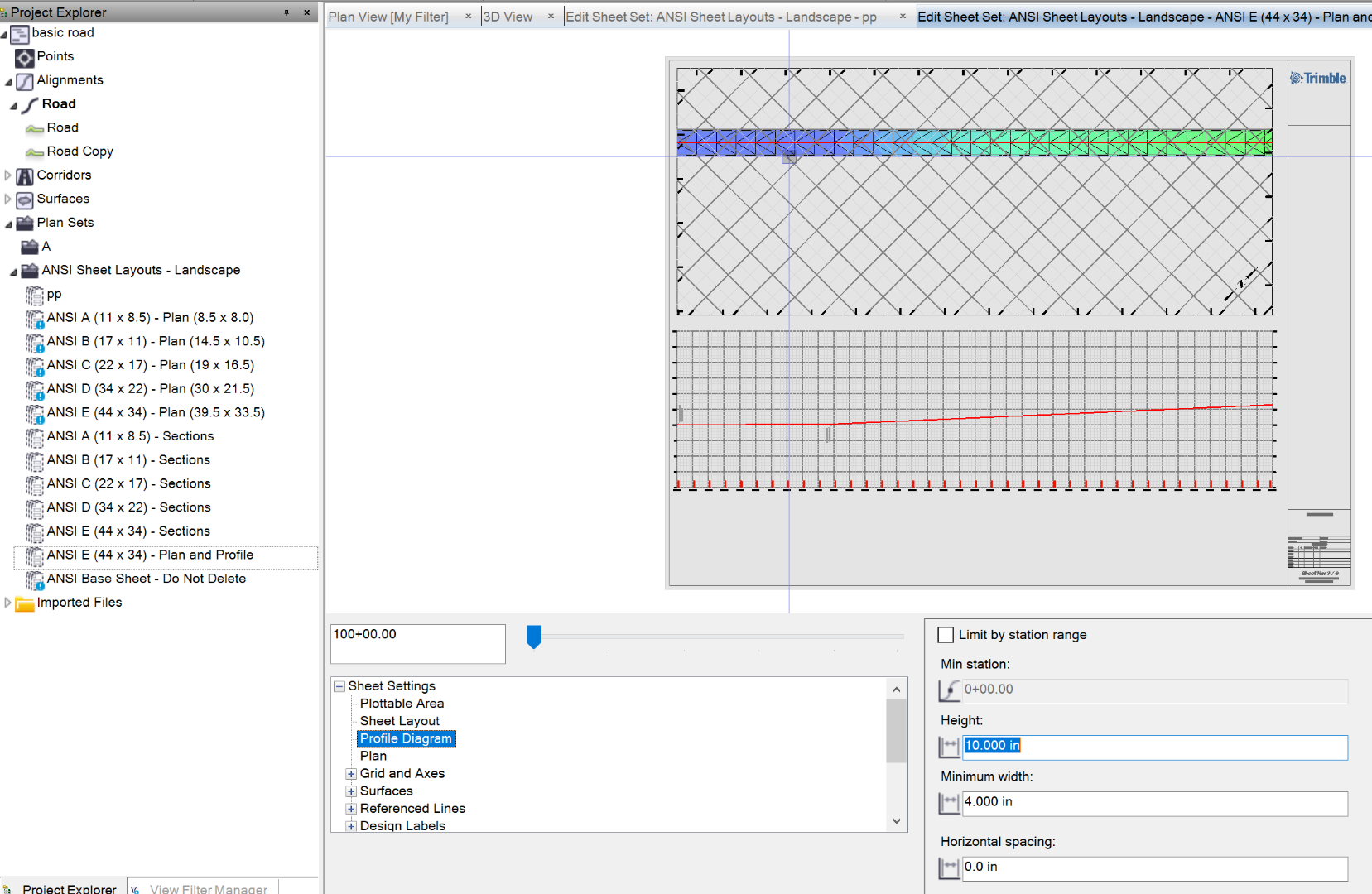Image resolution: width=1372 pixels, height=894 pixels.
Task: Expand Grid and Axes settings
Action: click(351, 774)
